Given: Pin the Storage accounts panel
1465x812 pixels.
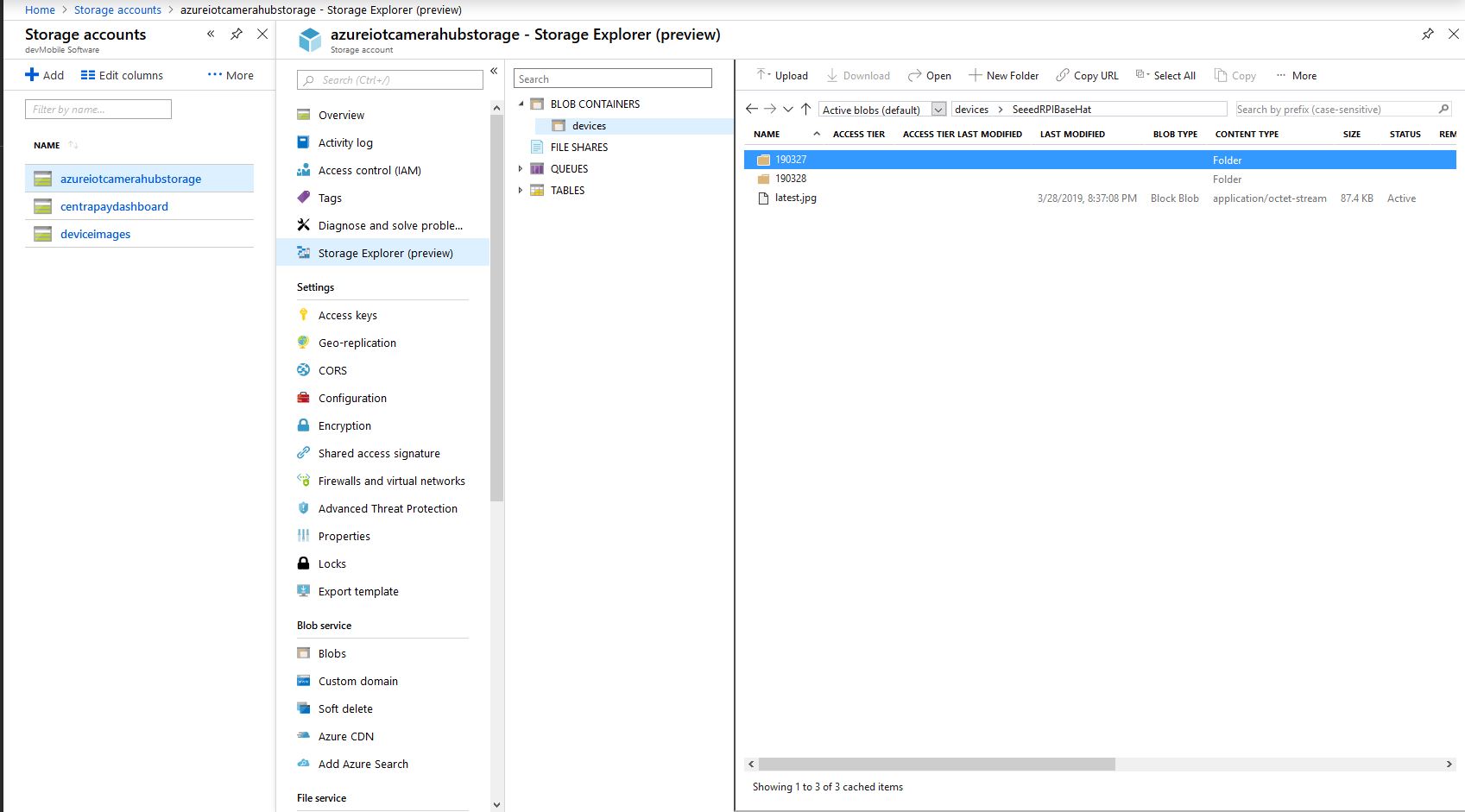Looking at the screenshot, I should (236, 35).
